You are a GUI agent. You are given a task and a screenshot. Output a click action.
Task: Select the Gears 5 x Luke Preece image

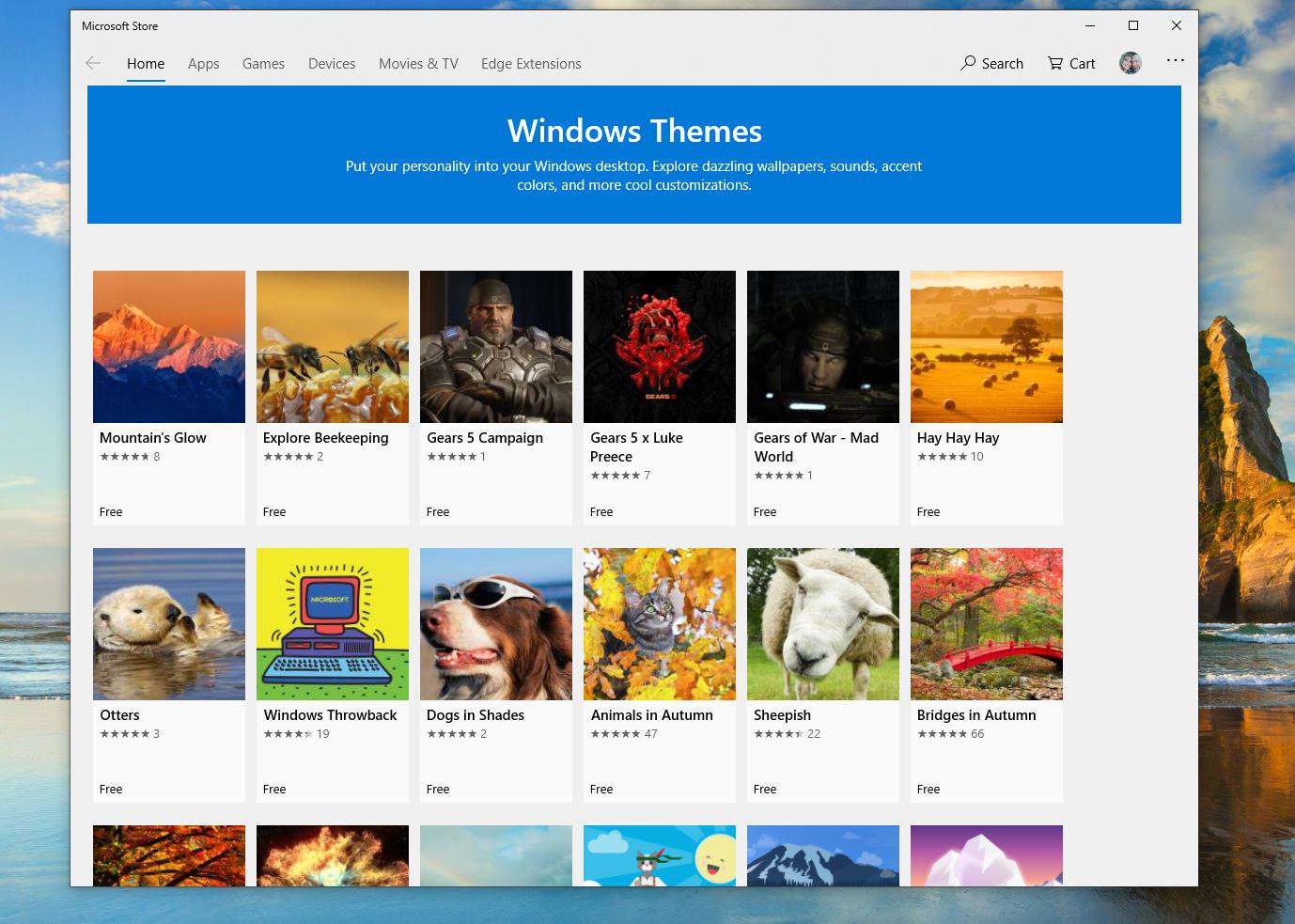coord(660,347)
